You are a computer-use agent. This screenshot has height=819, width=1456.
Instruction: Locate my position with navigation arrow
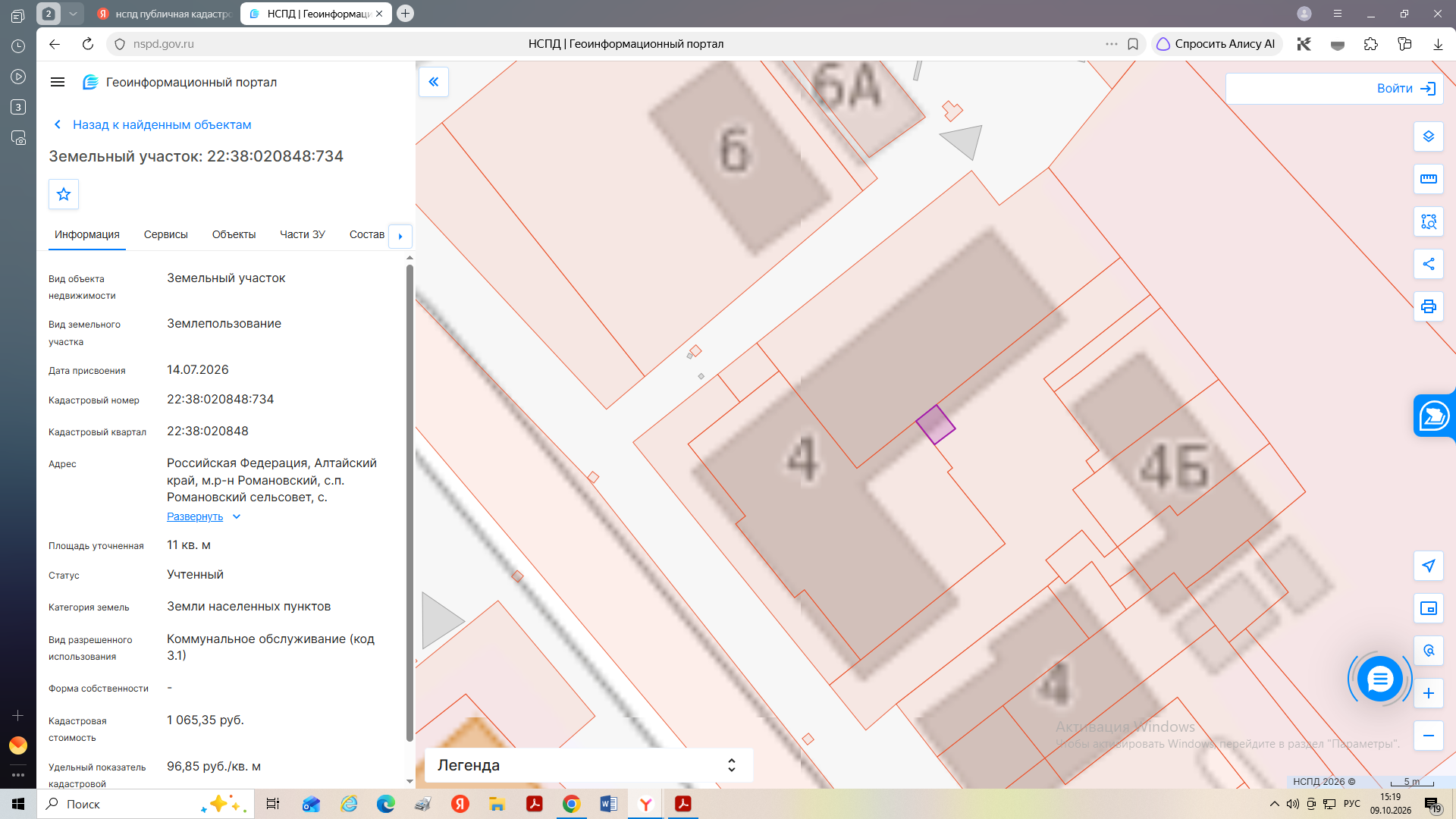(1429, 566)
